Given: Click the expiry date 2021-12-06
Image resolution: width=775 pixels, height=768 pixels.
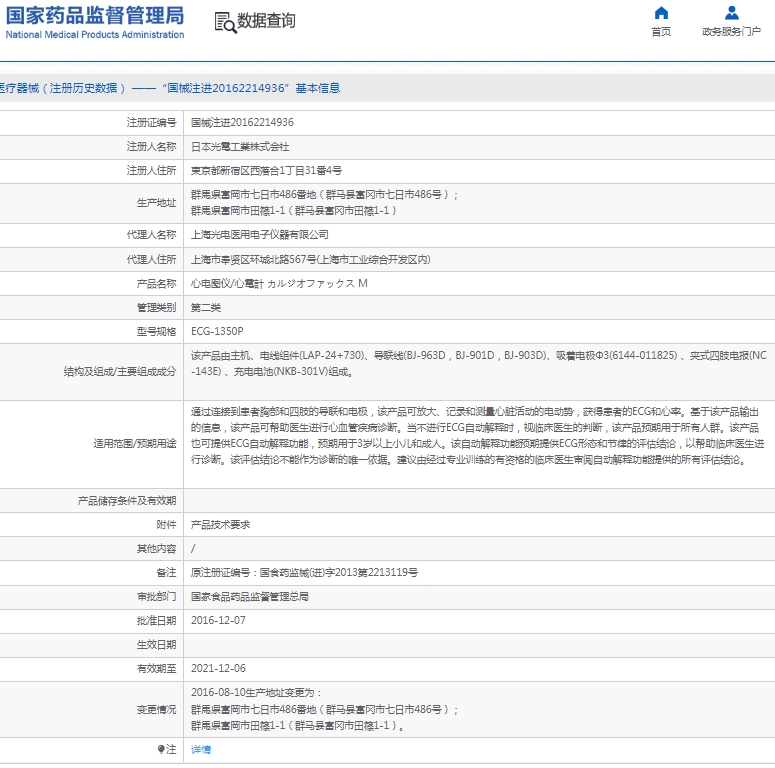Looking at the screenshot, I should (x=218, y=668).
